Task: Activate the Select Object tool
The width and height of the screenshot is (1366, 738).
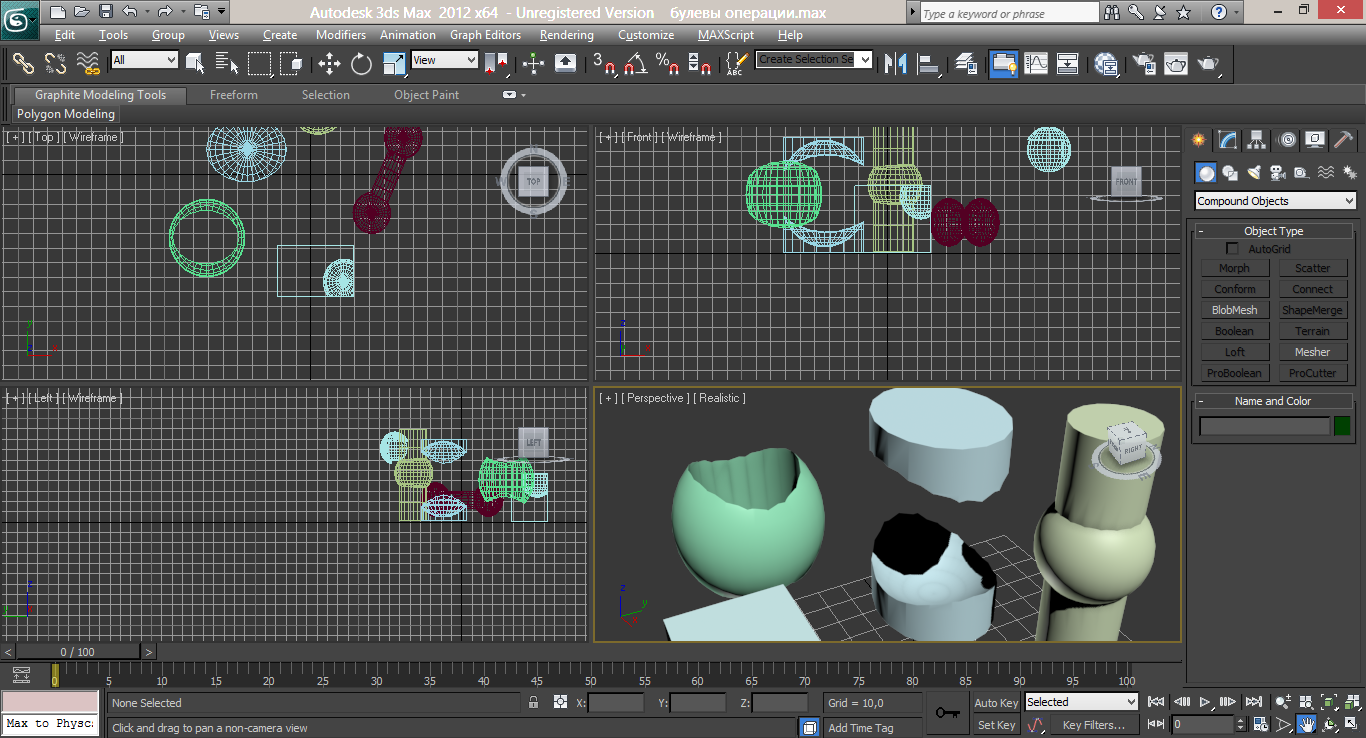Action: 195,64
